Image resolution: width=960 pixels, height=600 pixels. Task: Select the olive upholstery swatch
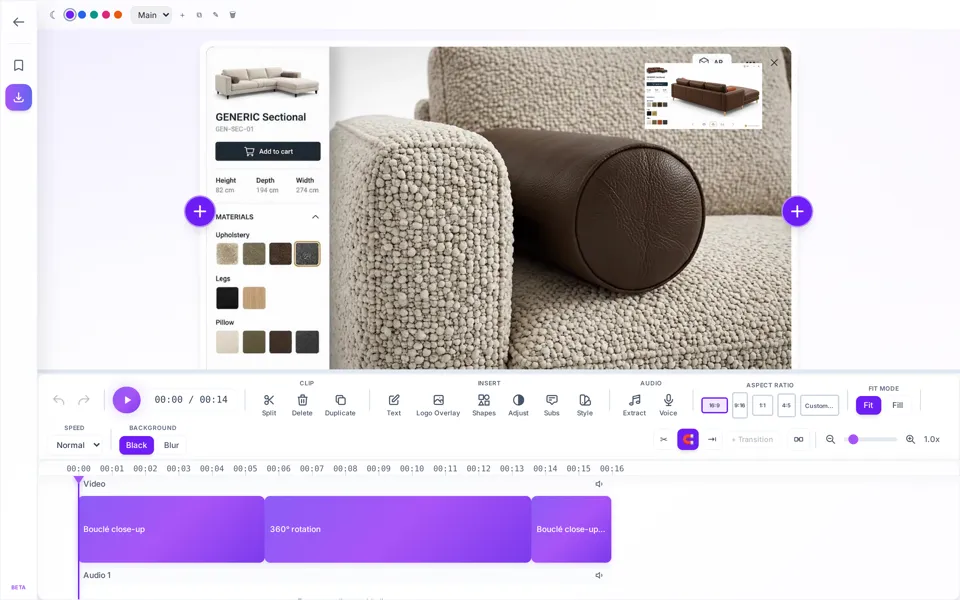click(x=253, y=253)
